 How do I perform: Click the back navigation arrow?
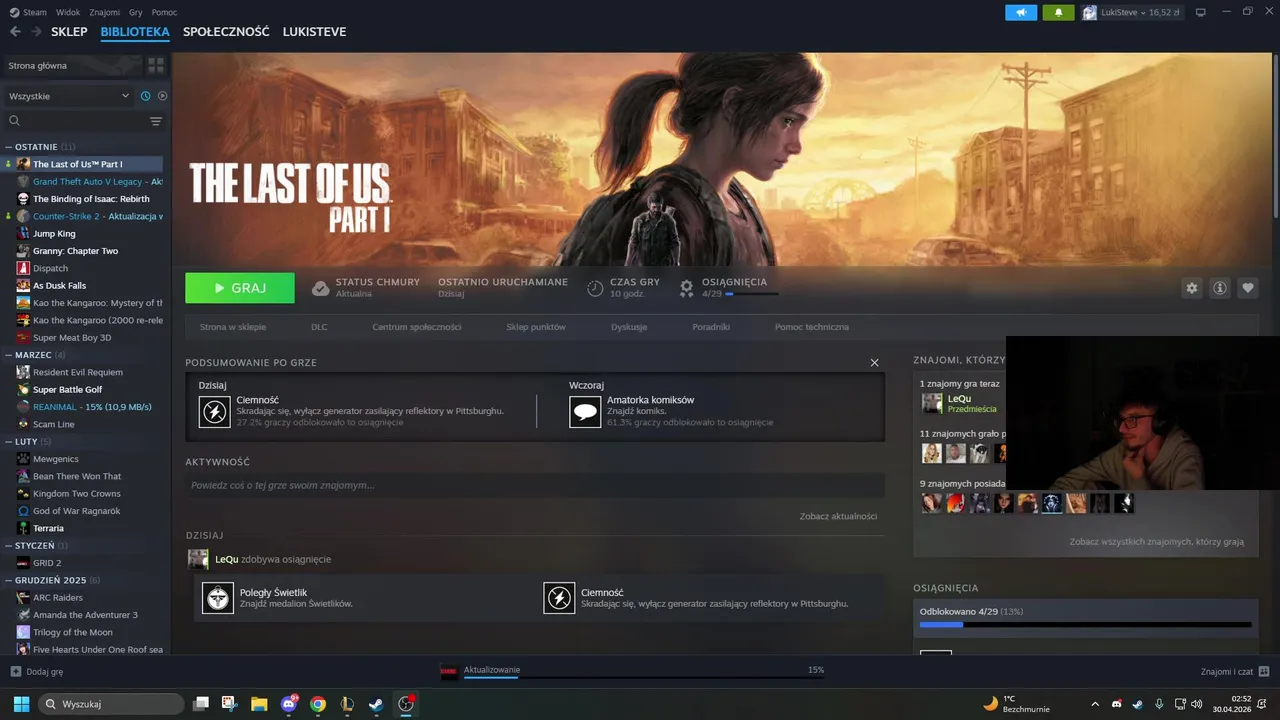(15, 32)
